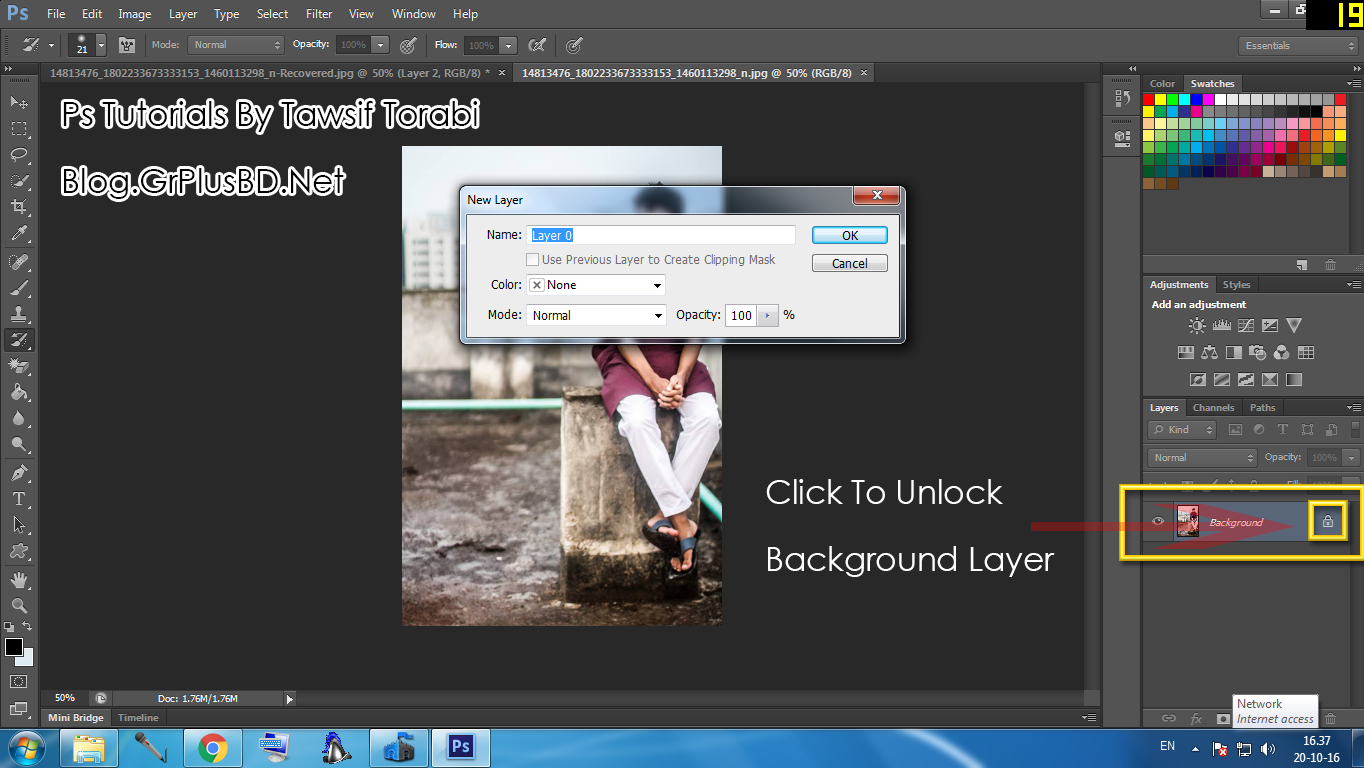Add a Vibrance adjustment

(x=1294, y=325)
